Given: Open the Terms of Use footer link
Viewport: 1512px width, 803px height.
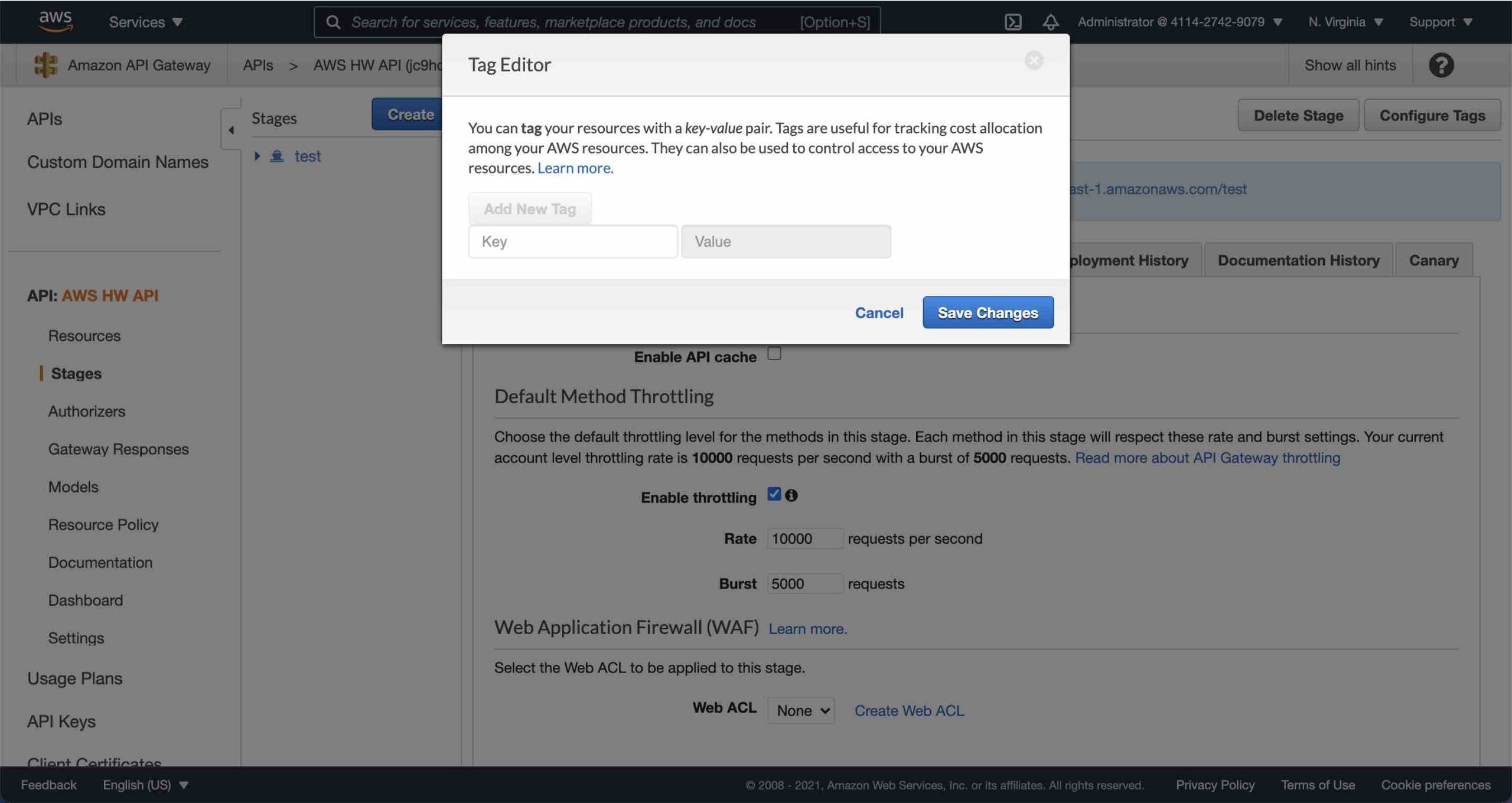Looking at the screenshot, I should 1318,785.
